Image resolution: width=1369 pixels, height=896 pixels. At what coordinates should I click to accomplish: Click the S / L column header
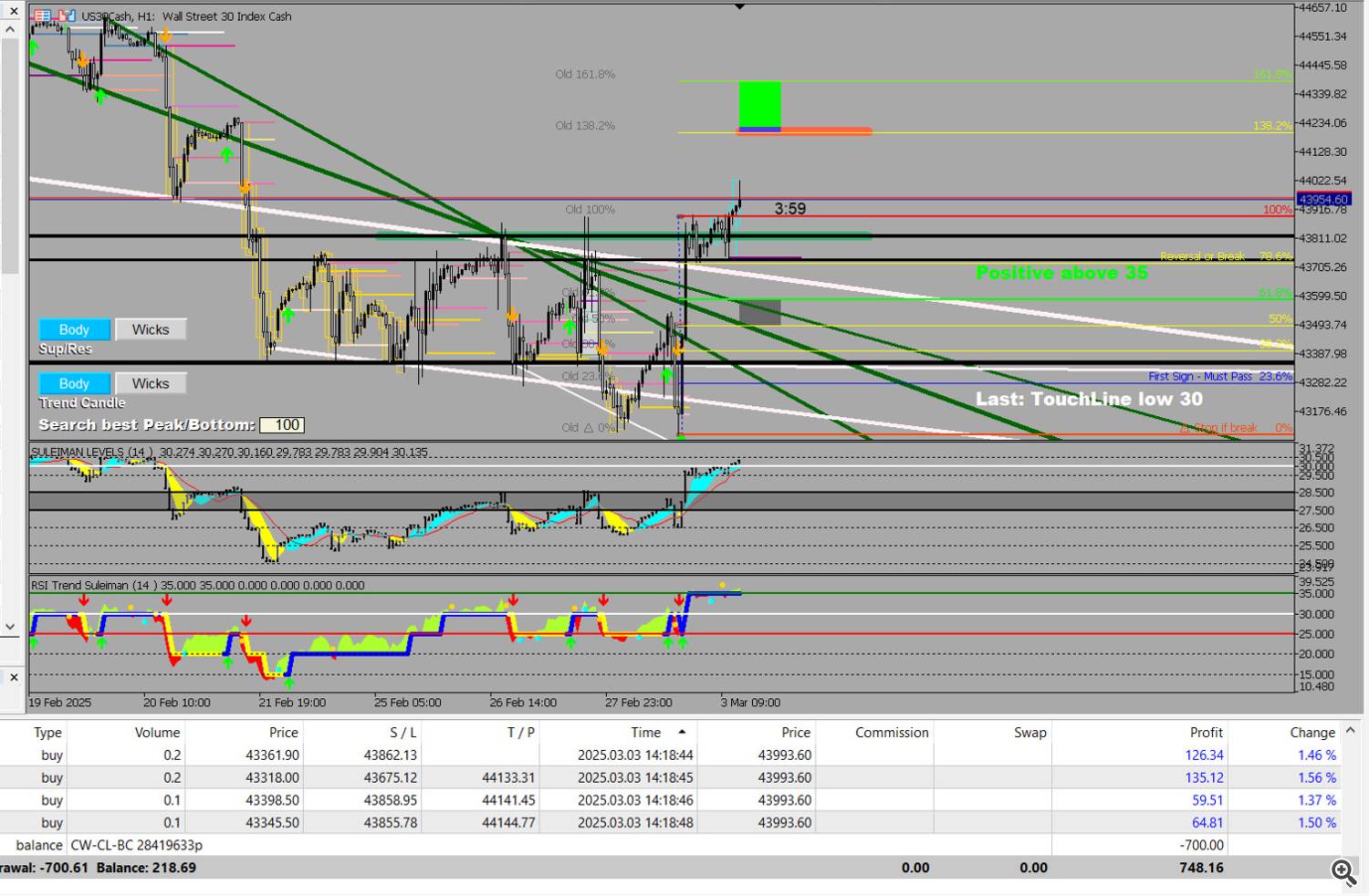click(x=402, y=733)
